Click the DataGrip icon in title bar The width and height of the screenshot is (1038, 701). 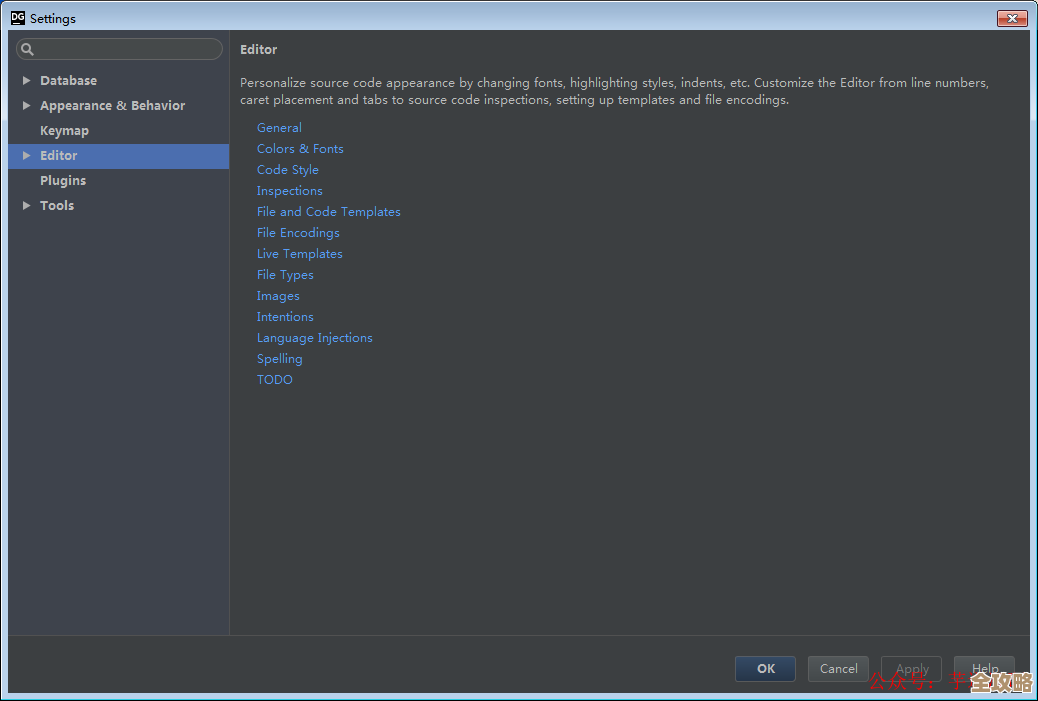pos(17,18)
